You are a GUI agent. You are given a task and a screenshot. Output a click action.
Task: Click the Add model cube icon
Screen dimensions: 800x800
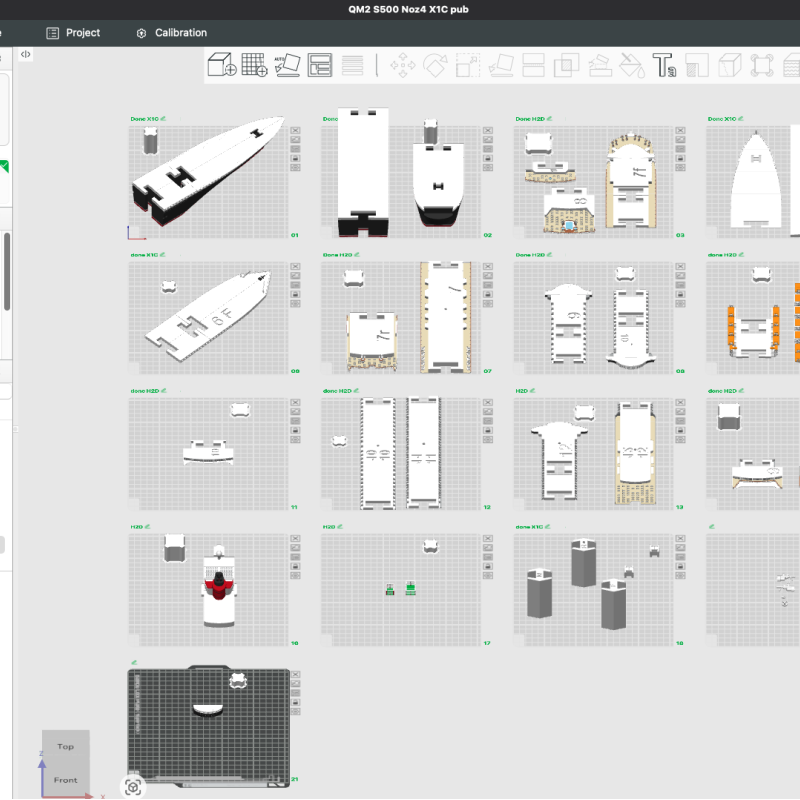[221, 66]
